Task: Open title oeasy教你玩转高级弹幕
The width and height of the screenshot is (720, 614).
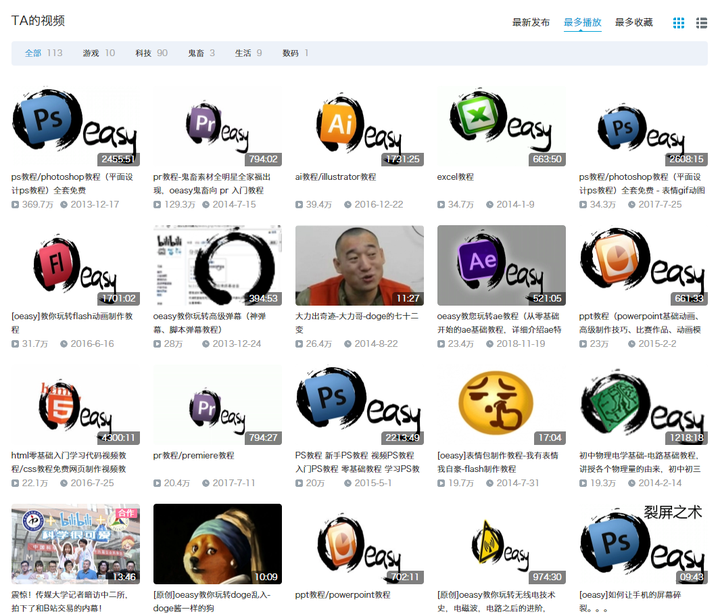Action: [x=210, y=322]
